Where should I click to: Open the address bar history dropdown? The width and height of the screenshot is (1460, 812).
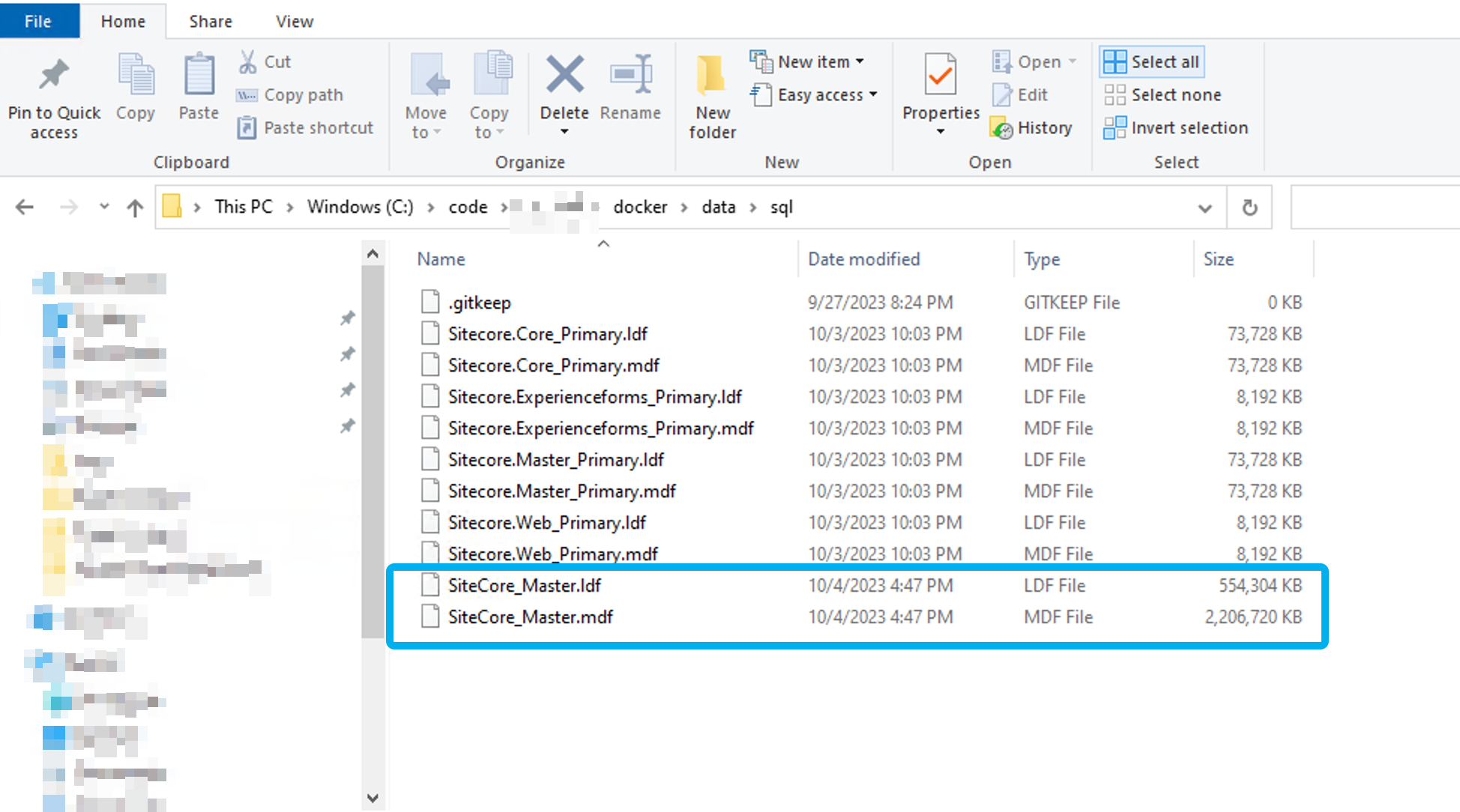point(1205,208)
